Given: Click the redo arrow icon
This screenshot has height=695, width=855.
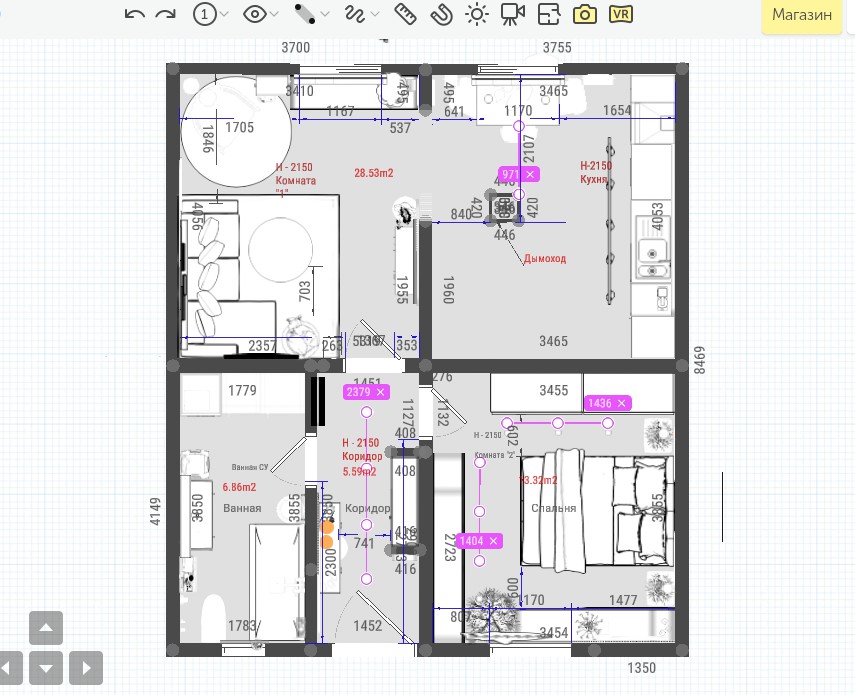Looking at the screenshot, I should click(165, 14).
